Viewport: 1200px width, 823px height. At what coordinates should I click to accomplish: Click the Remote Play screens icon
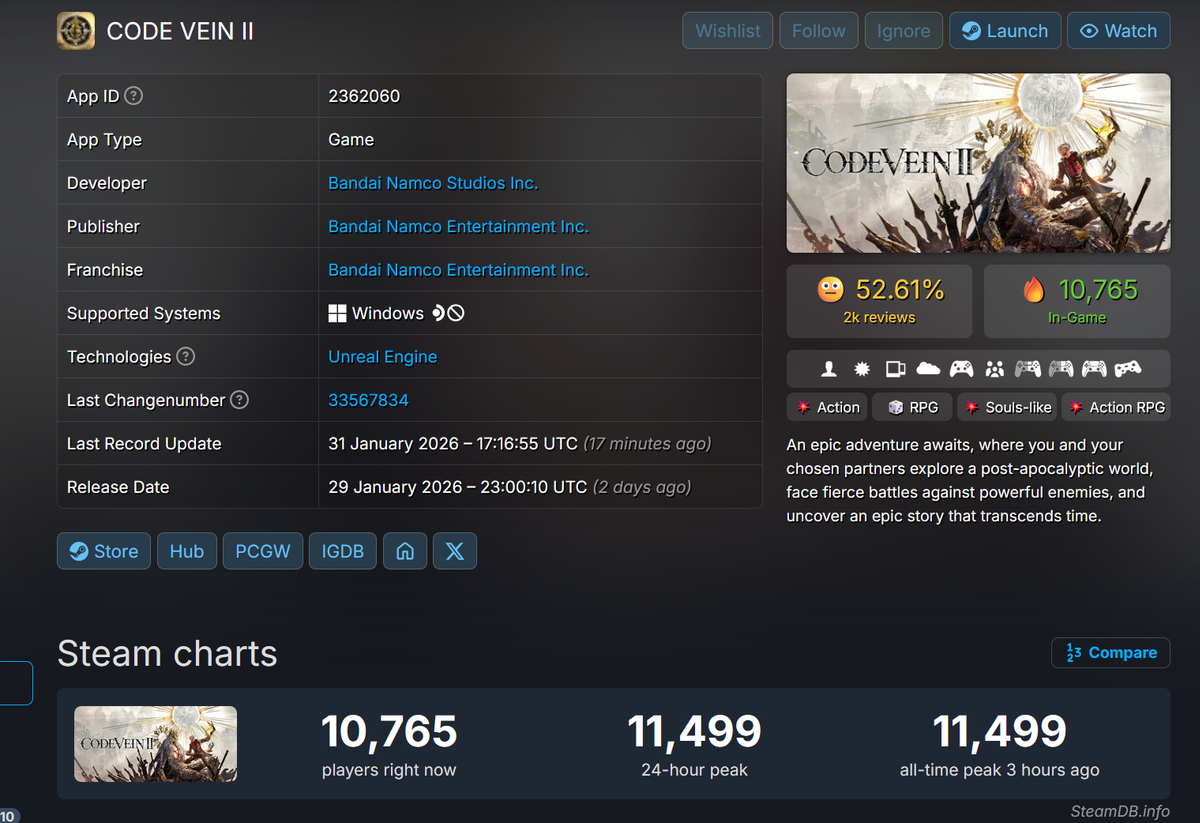pos(895,369)
